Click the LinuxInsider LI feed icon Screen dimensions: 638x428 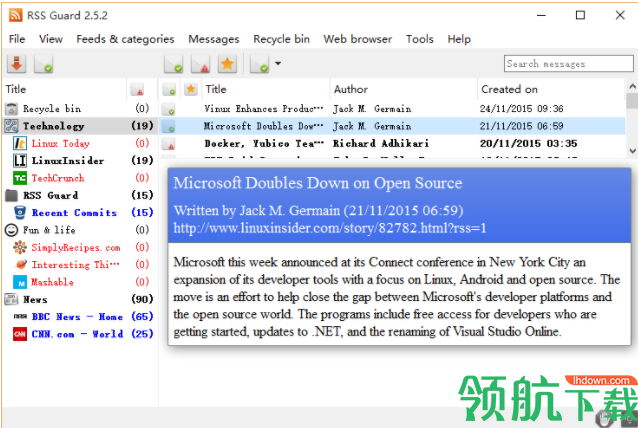(20, 161)
